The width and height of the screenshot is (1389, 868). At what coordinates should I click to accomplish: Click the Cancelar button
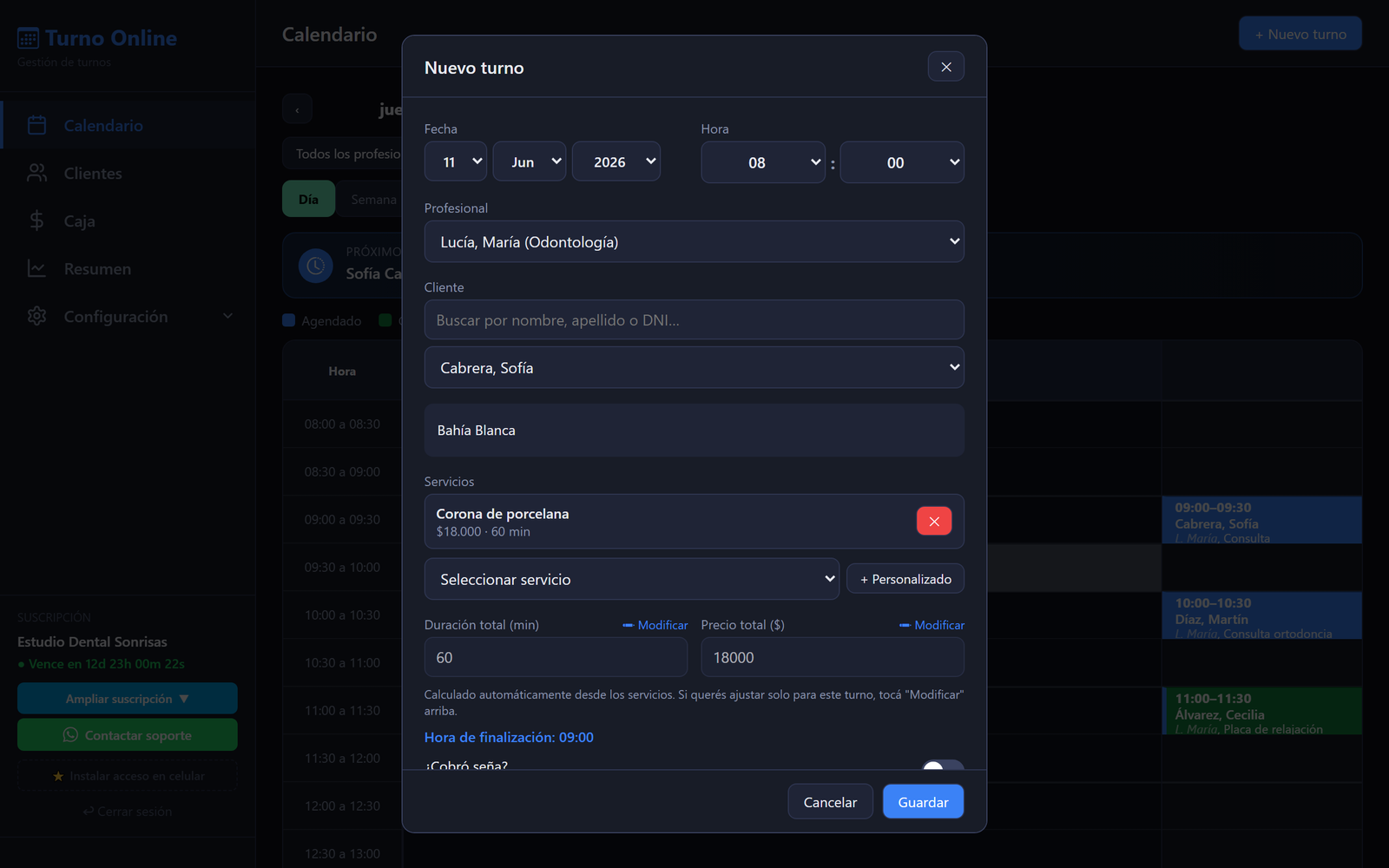830,801
